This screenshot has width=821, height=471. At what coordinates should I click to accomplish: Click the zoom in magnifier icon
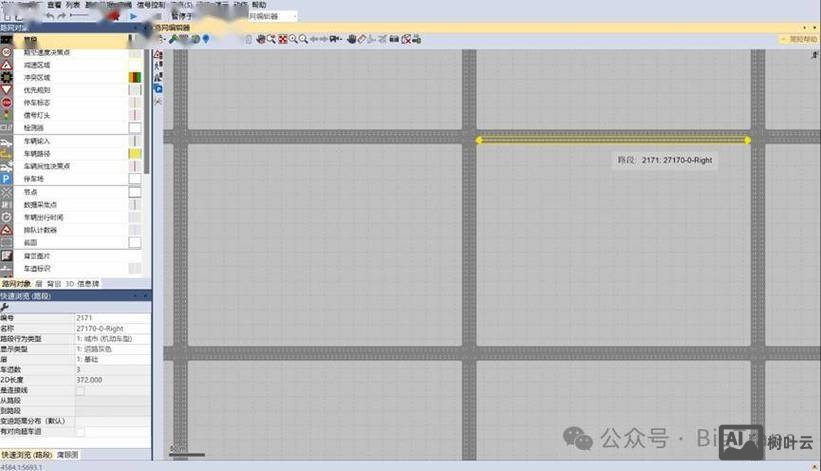pos(293,39)
